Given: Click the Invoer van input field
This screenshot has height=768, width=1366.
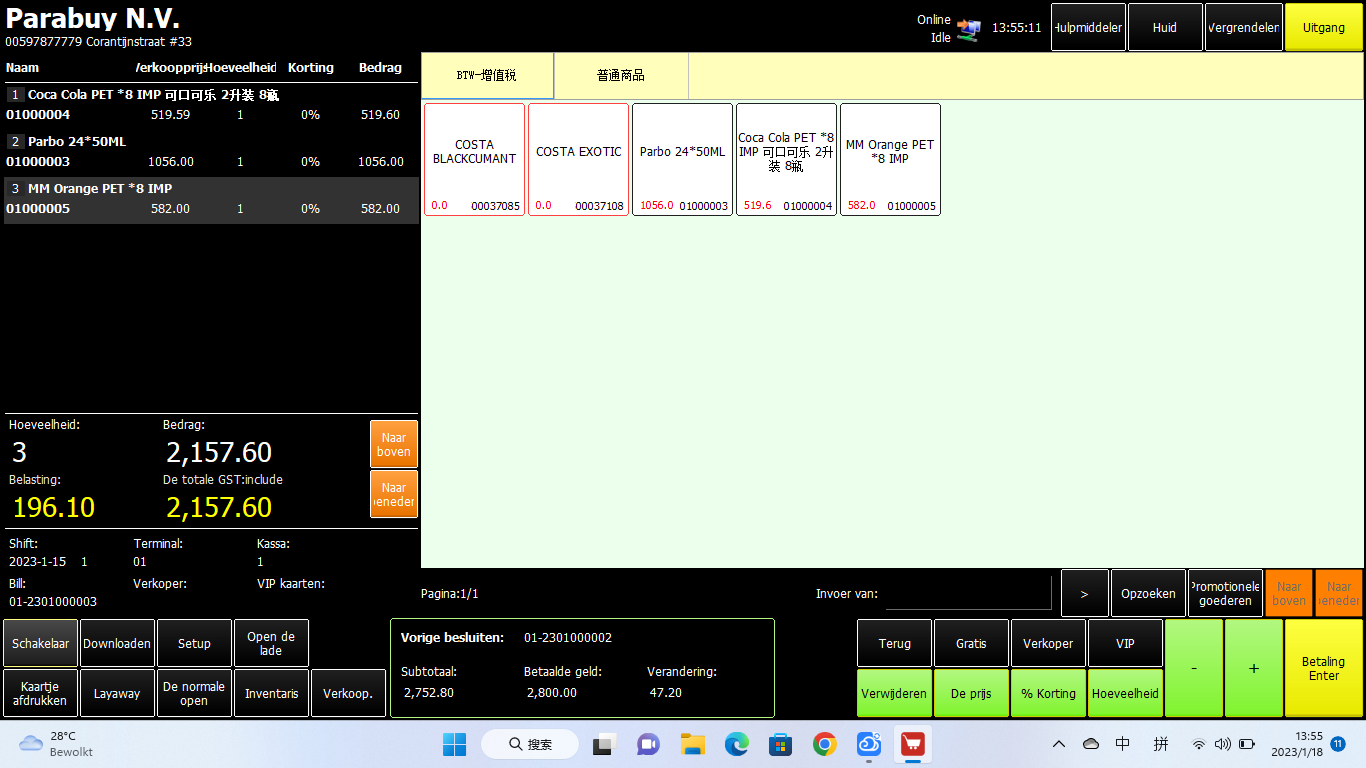Looking at the screenshot, I should point(968,593).
